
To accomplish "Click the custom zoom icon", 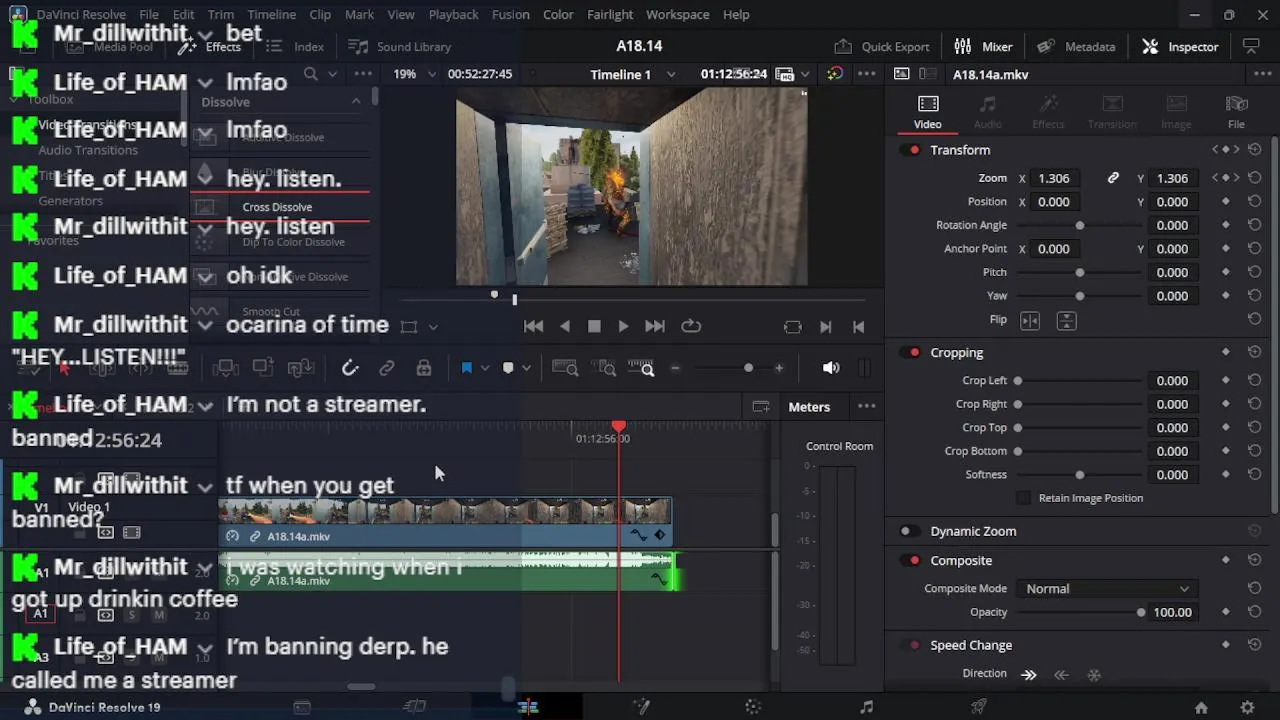I will click(641, 368).
